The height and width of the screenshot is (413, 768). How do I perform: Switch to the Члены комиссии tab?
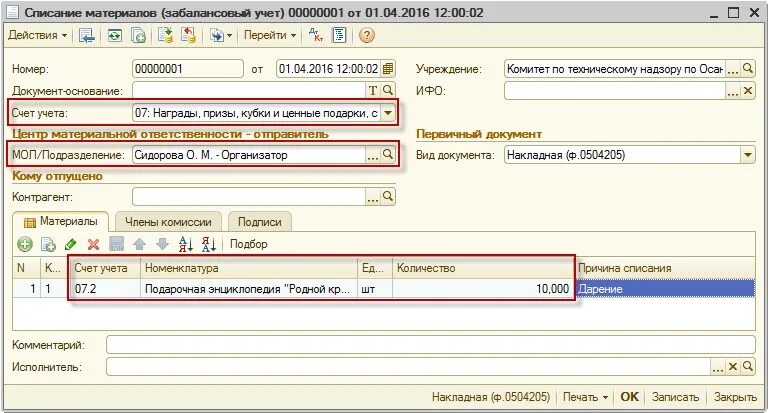[x=168, y=222]
